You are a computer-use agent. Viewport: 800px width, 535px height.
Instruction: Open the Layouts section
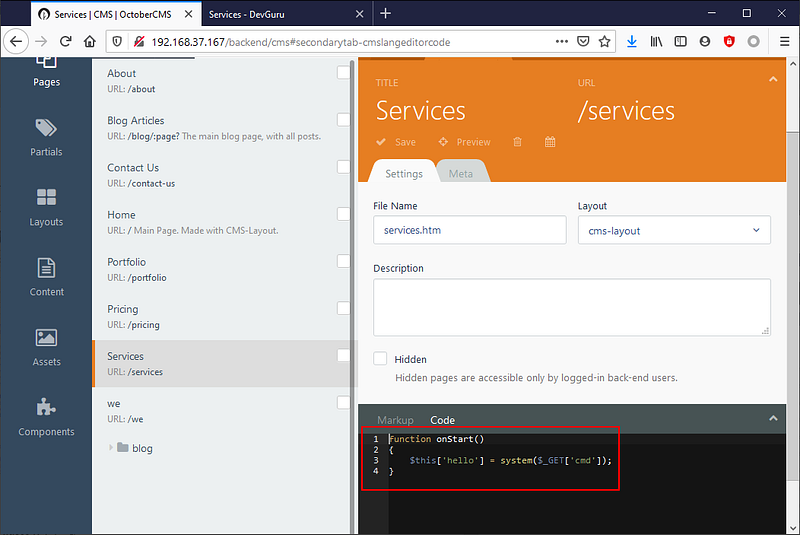(46, 208)
